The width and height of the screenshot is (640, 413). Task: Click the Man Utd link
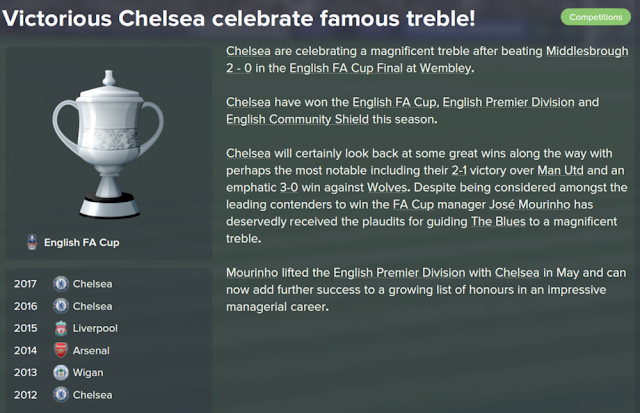(x=545, y=170)
